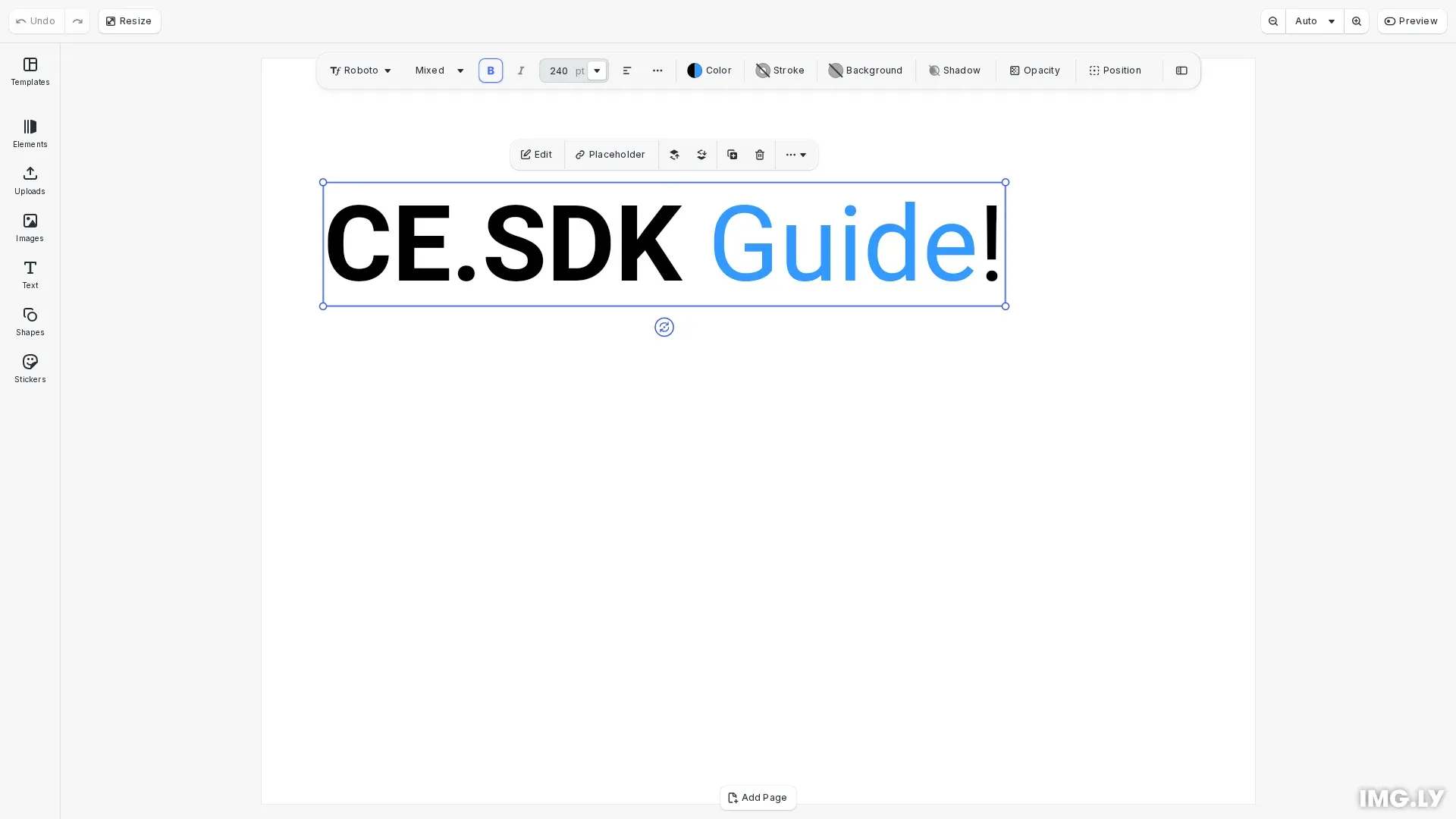Open the Templates panel
This screenshot has height=819, width=1456.
[x=30, y=72]
